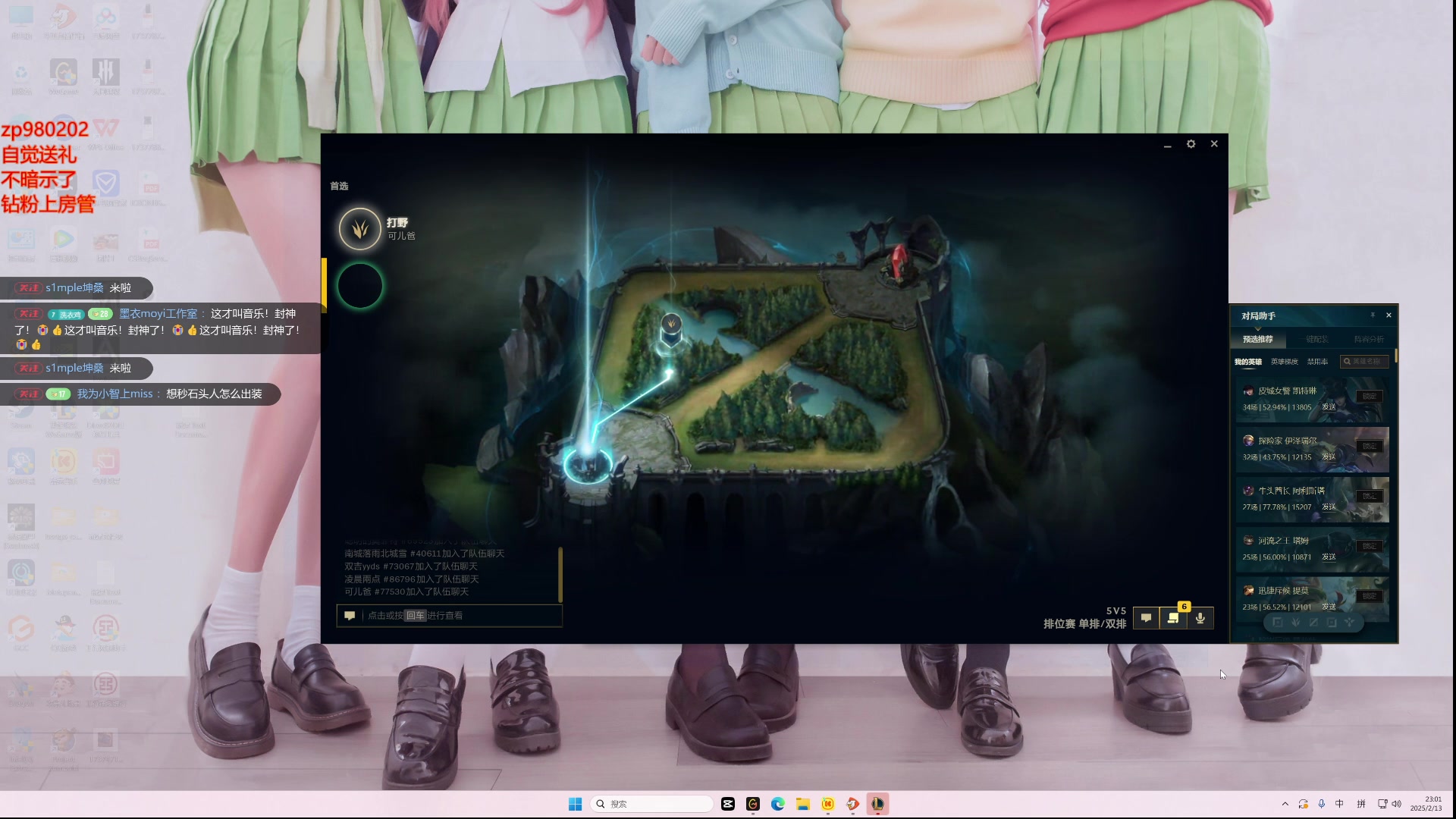The image size is (1456, 819).
Task: Filter by support role icon
Action: point(1350,623)
